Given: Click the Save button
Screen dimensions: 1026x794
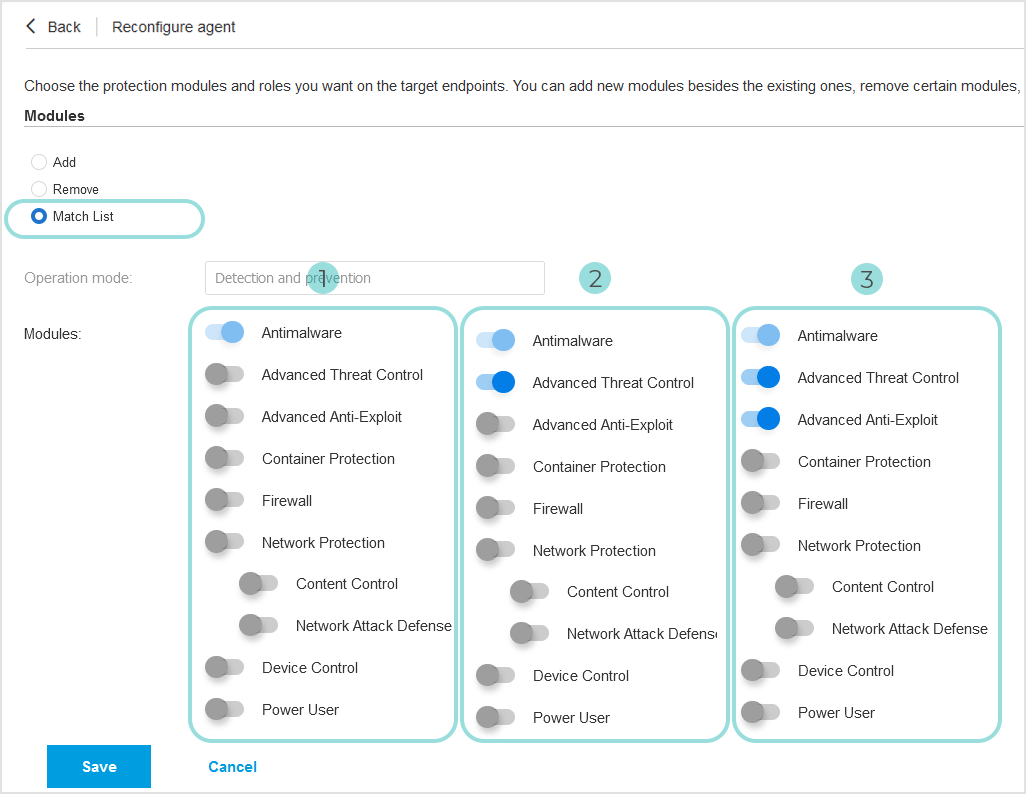Looking at the screenshot, I should 98,766.
